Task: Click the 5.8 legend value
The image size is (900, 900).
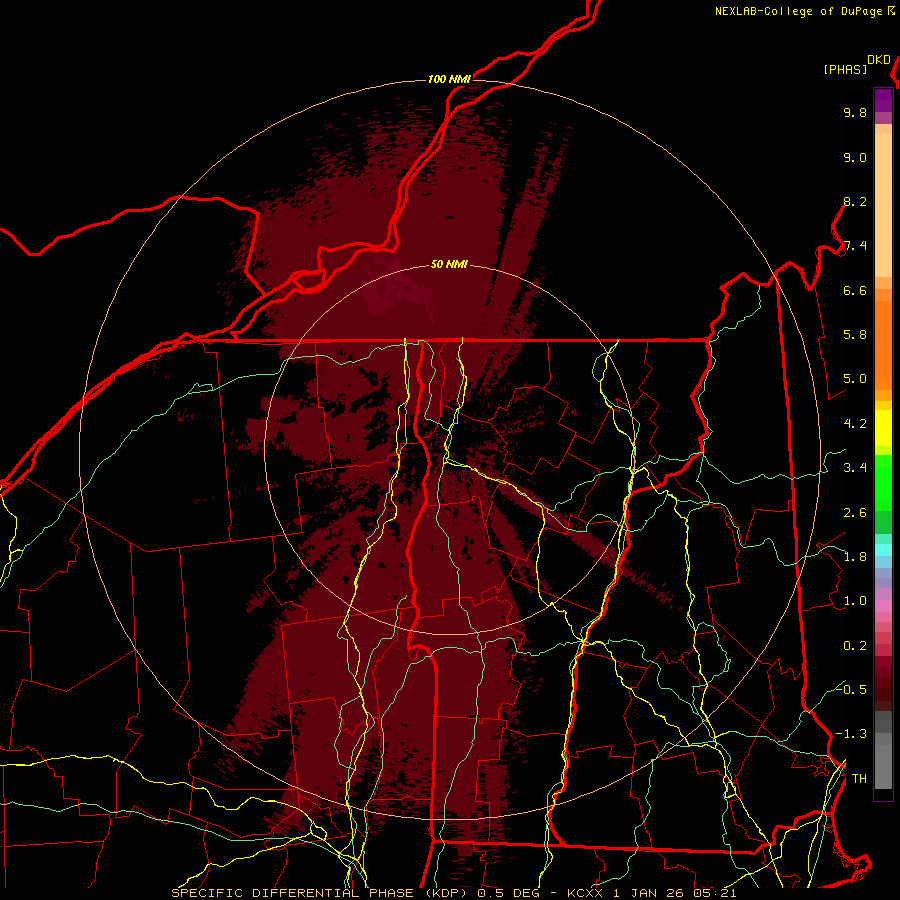Action: click(x=855, y=335)
